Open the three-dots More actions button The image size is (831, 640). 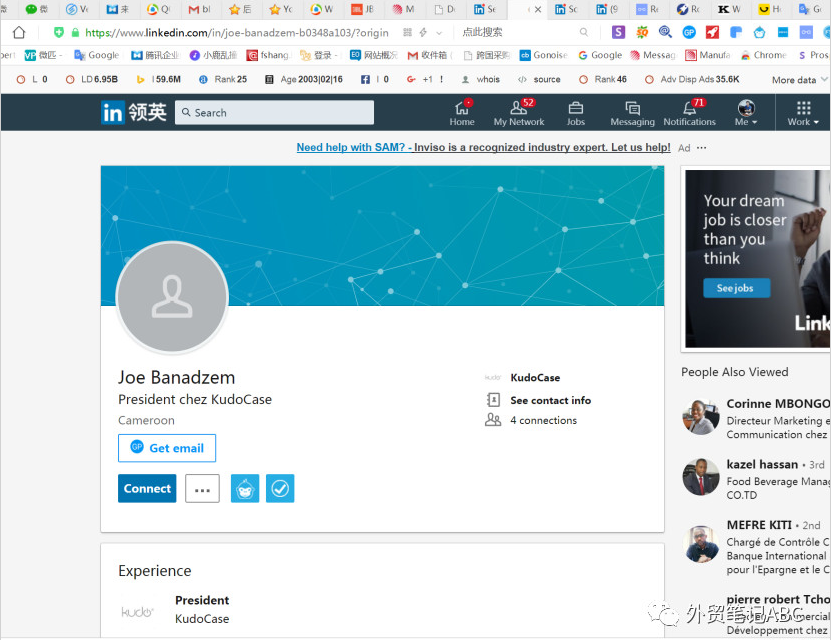(x=202, y=488)
